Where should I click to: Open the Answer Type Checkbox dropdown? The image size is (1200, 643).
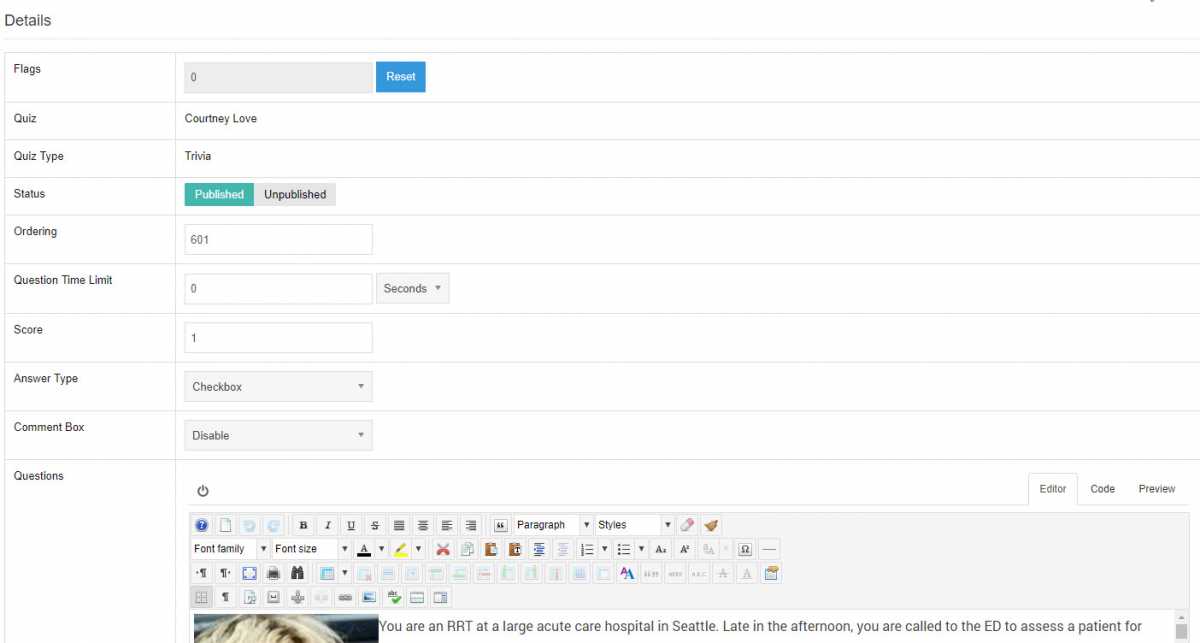pyautogui.click(x=278, y=387)
